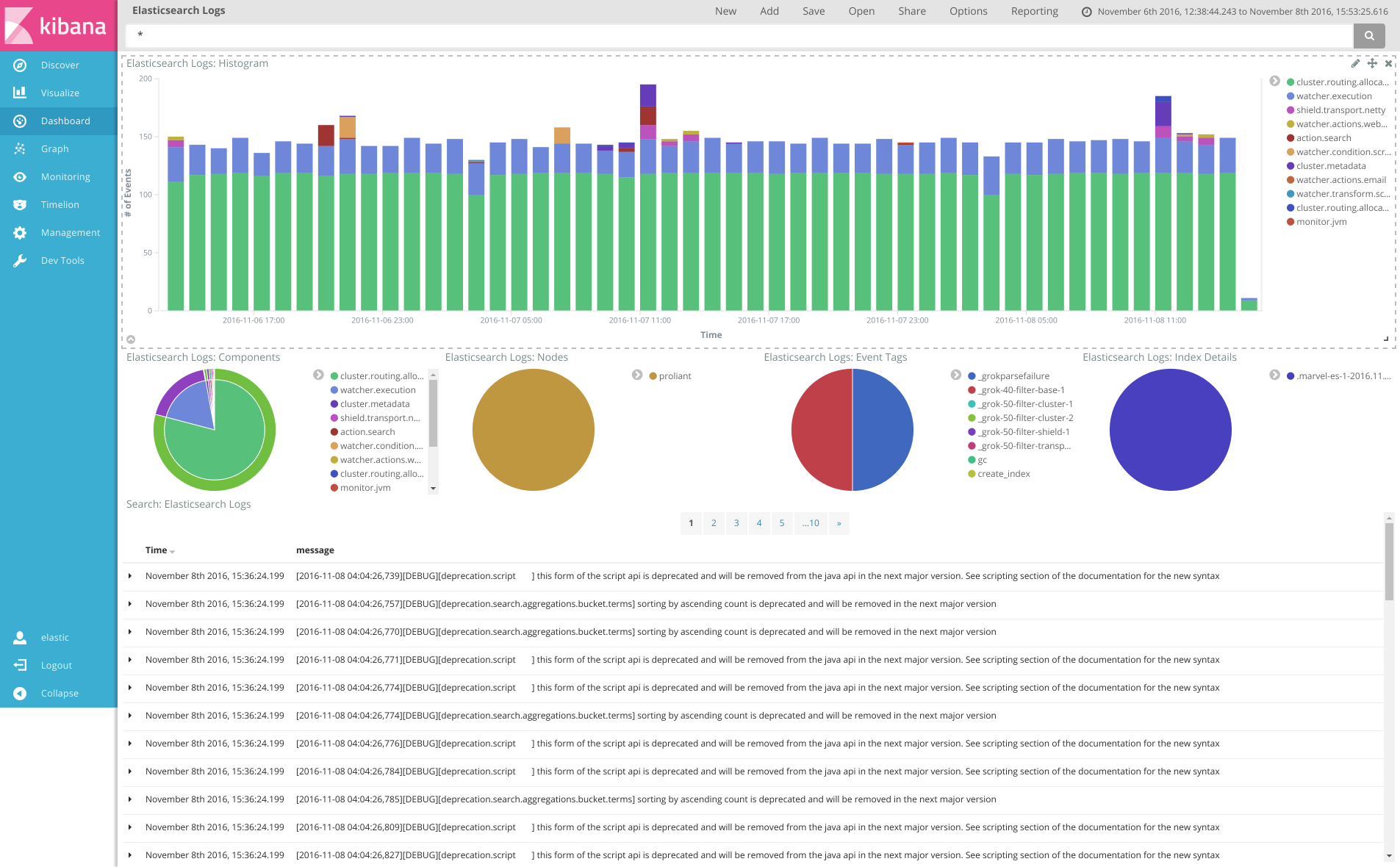
Task: Open Reporting menu
Action: (1035, 11)
